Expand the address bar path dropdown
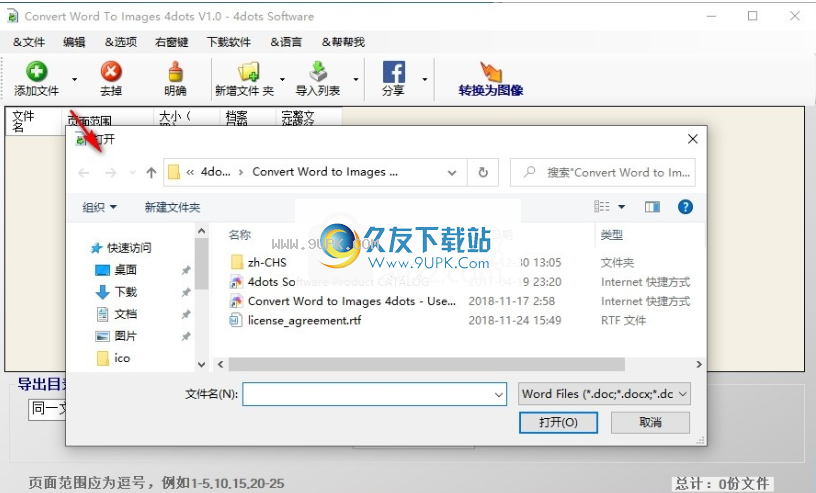 point(452,173)
